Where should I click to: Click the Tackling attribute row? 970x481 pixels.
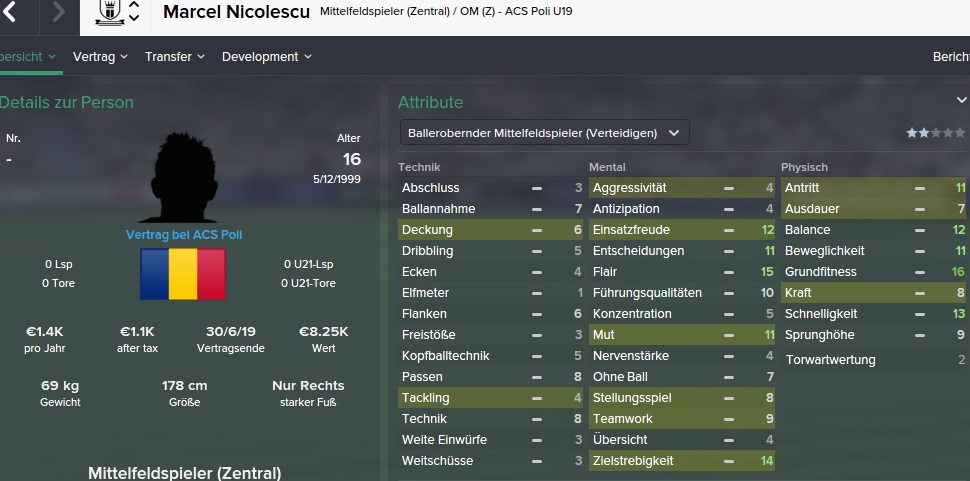[490, 398]
